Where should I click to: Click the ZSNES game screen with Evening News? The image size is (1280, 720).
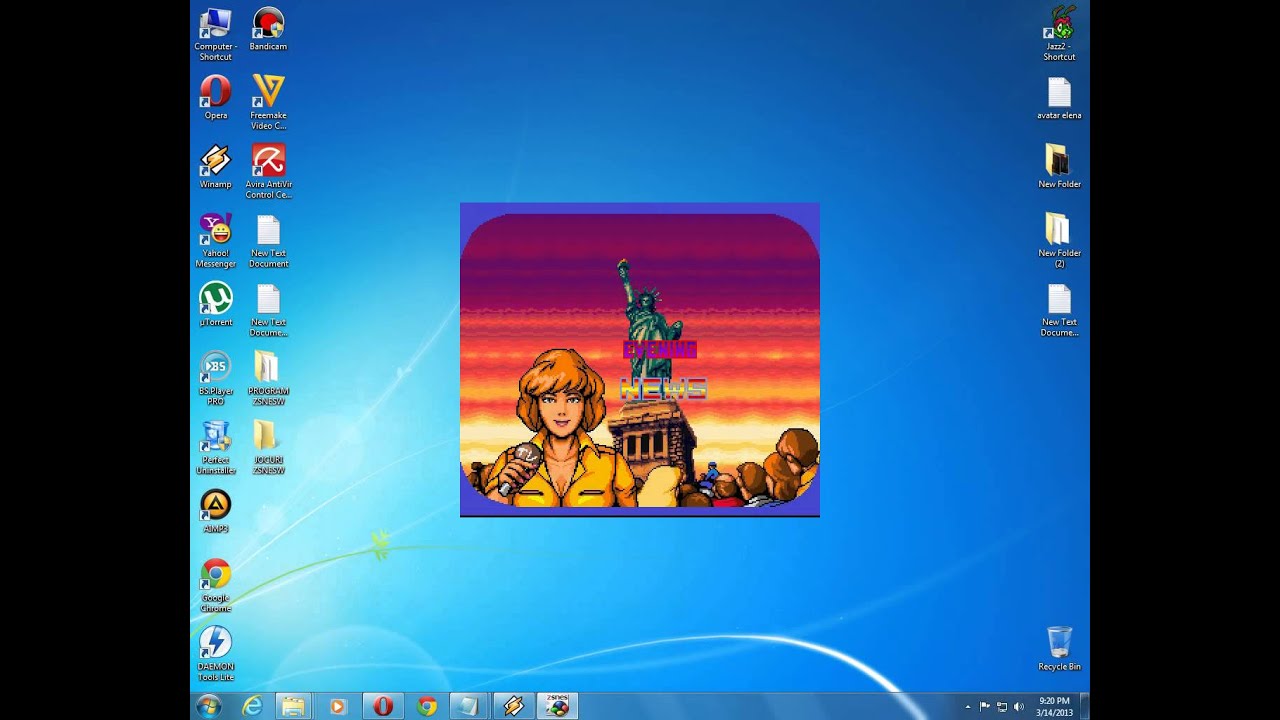coord(640,360)
